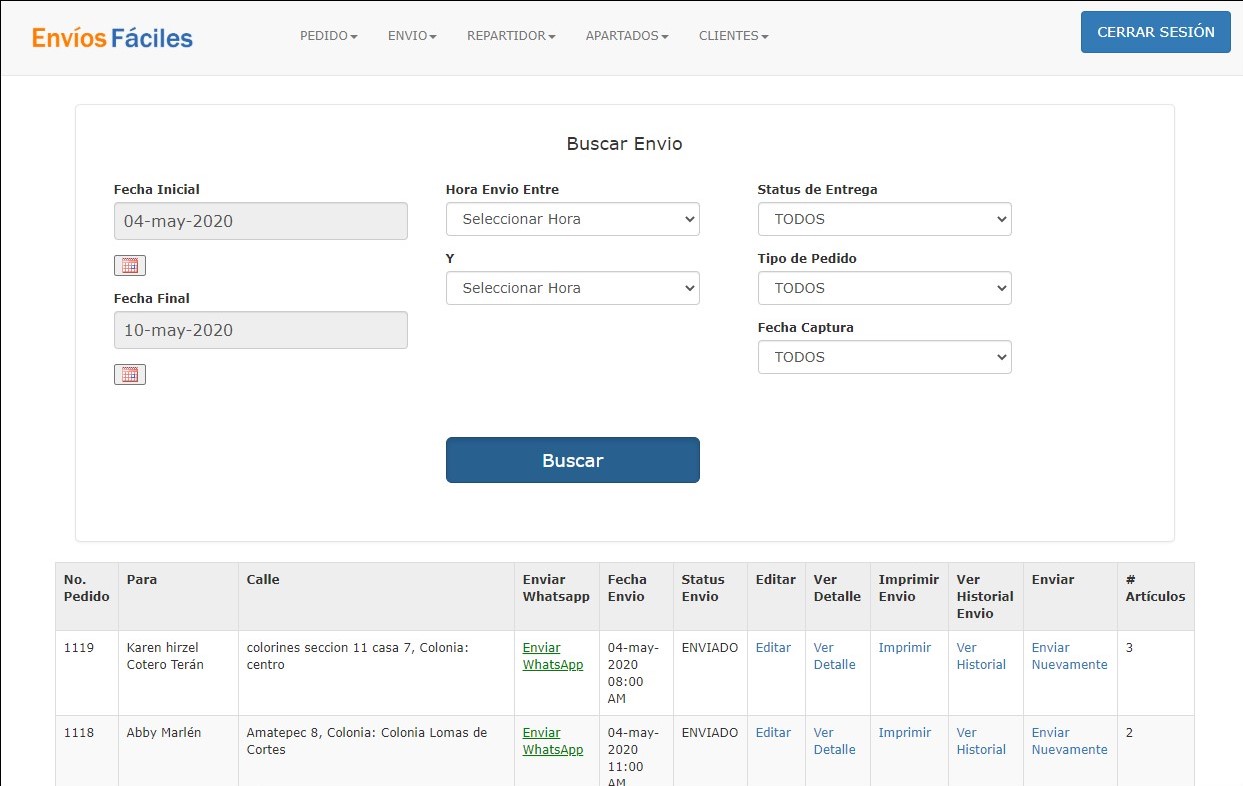The image size is (1243, 786).
Task: Expand the Status de Entrega dropdown
Action: [884, 219]
